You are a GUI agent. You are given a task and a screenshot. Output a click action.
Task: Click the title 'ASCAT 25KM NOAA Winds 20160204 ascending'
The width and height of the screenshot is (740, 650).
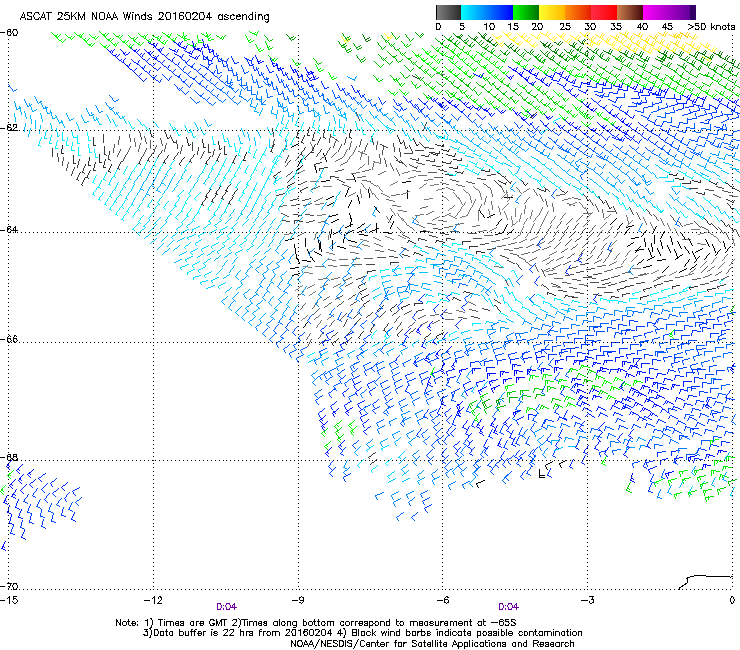[144, 17]
